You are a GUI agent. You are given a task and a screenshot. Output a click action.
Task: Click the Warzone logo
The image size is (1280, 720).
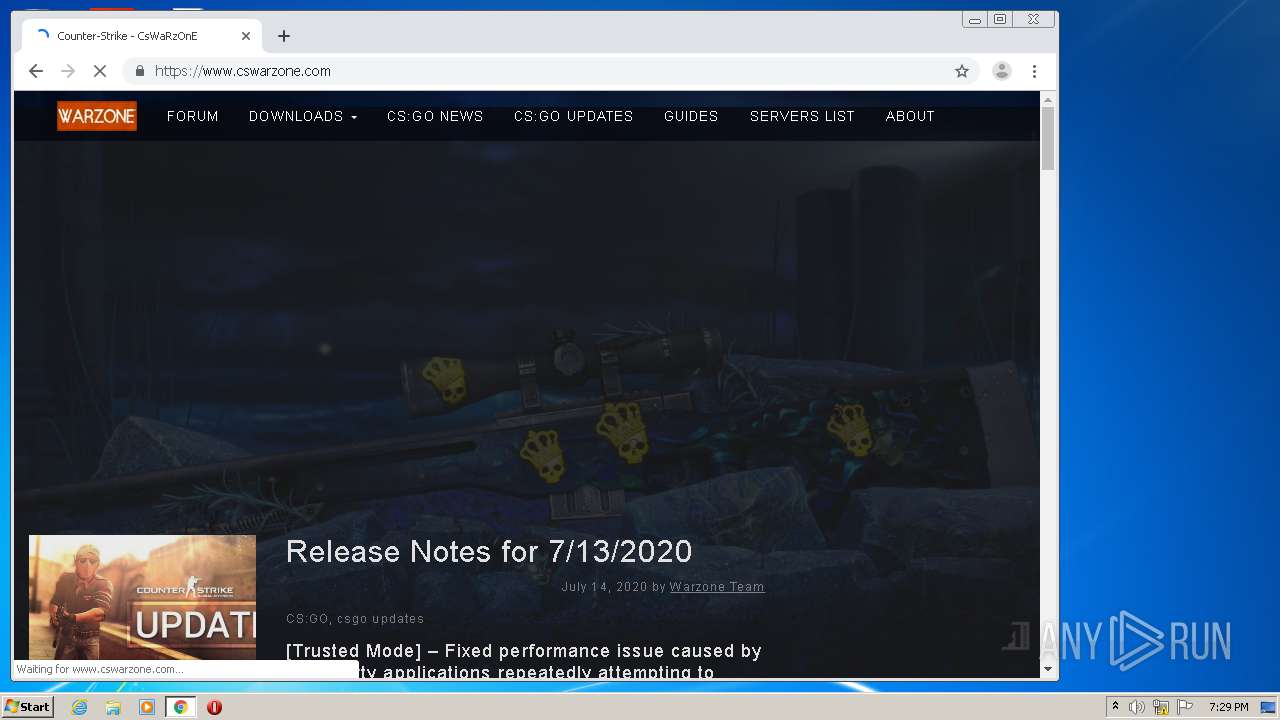(97, 116)
